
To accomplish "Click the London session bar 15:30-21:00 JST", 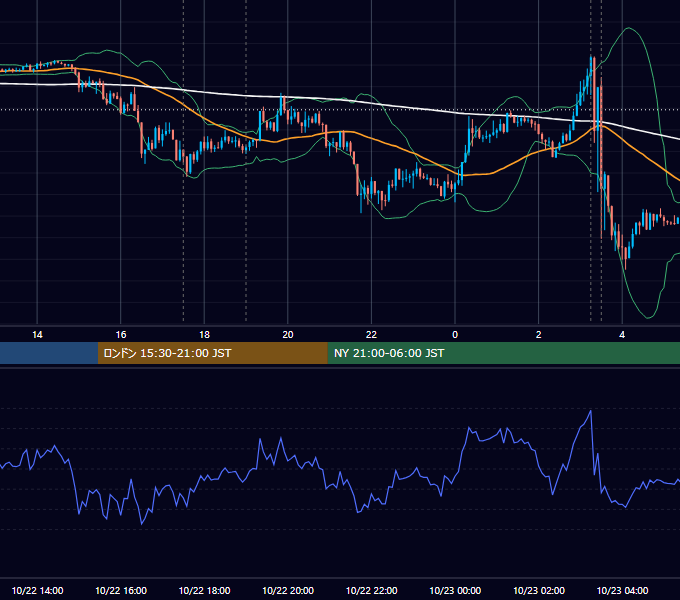I will (212, 353).
